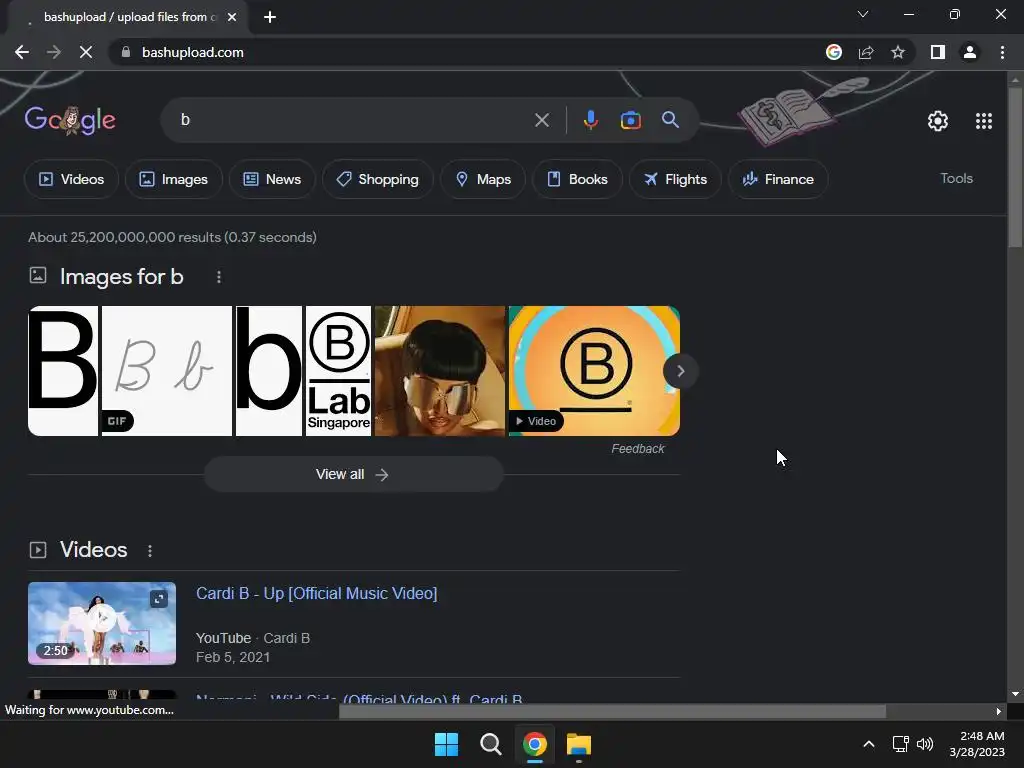Open the woman with sunglasses thumbnail

pos(440,371)
